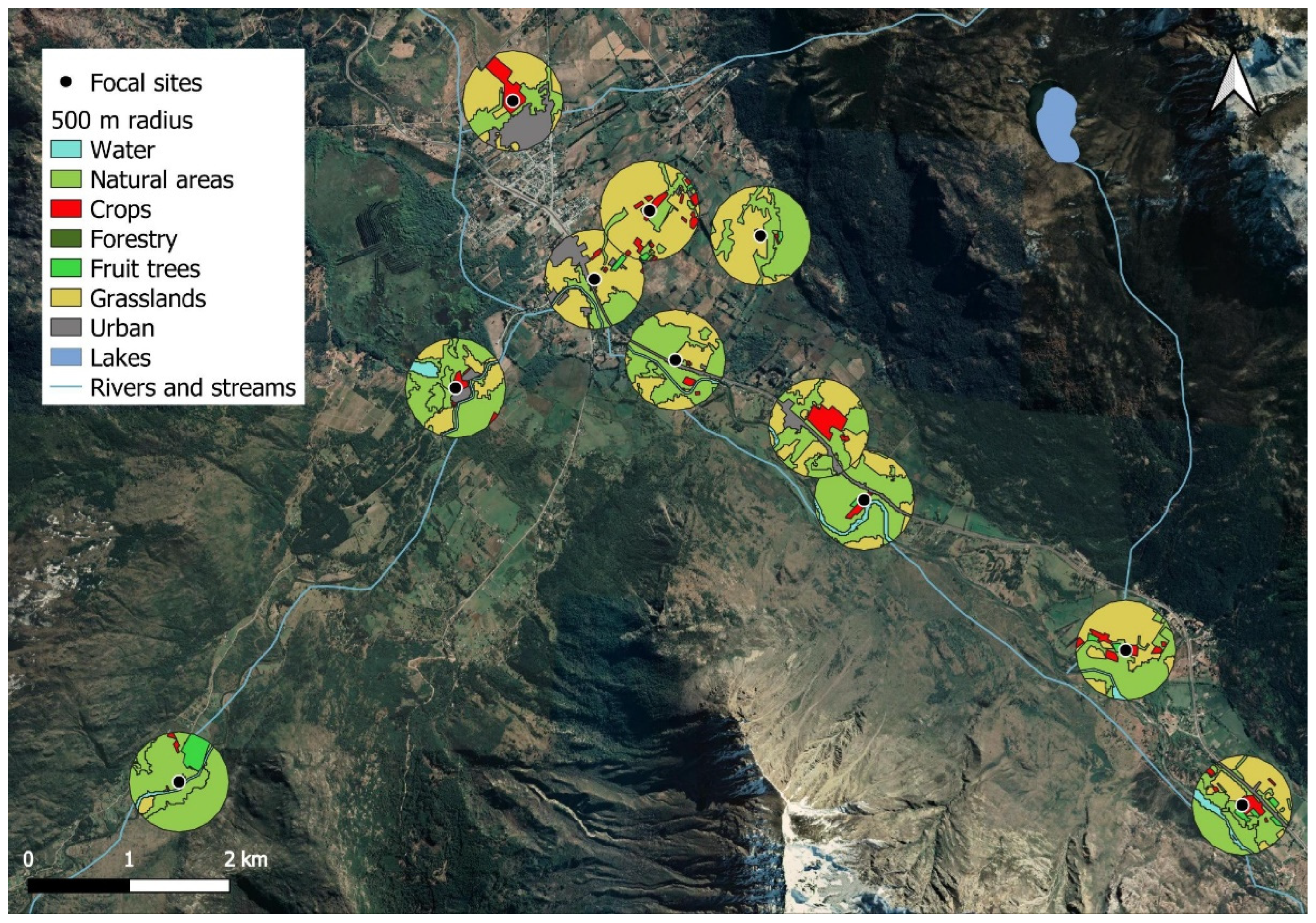Click the Water legend color swatch
Screen dimensions: 1316x923
pos(66,150)
